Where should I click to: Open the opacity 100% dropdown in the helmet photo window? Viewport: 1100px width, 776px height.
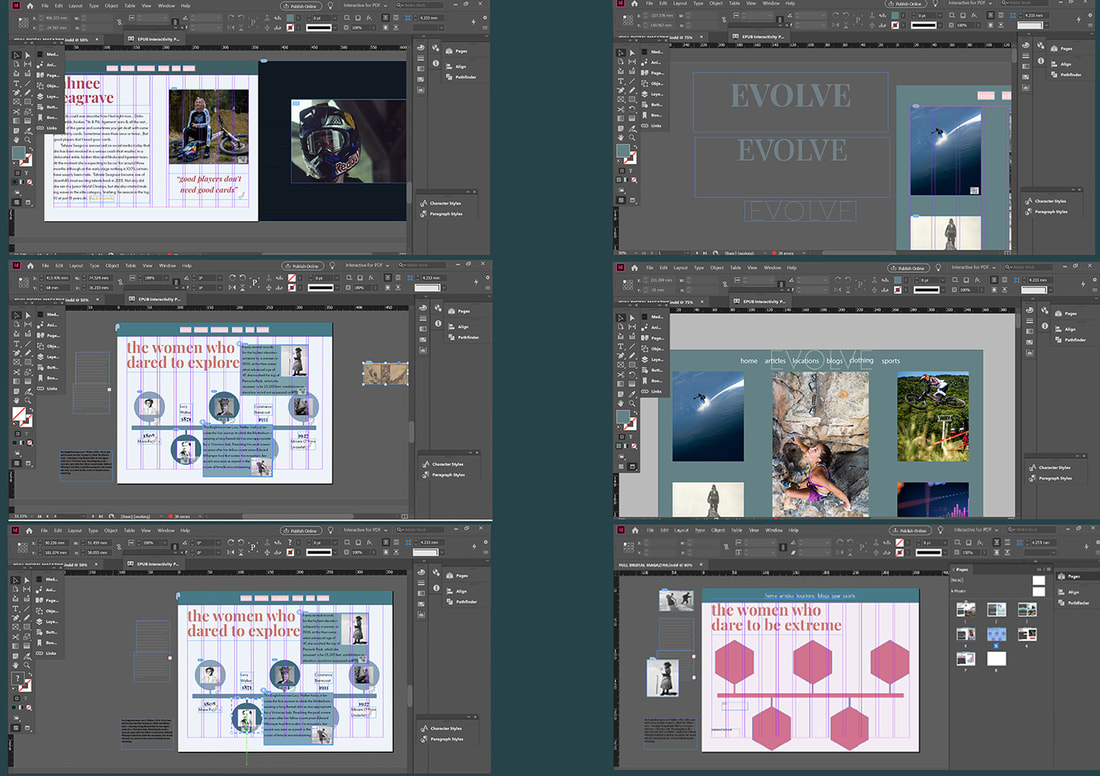pyautogui.click(x=373, y=27)
